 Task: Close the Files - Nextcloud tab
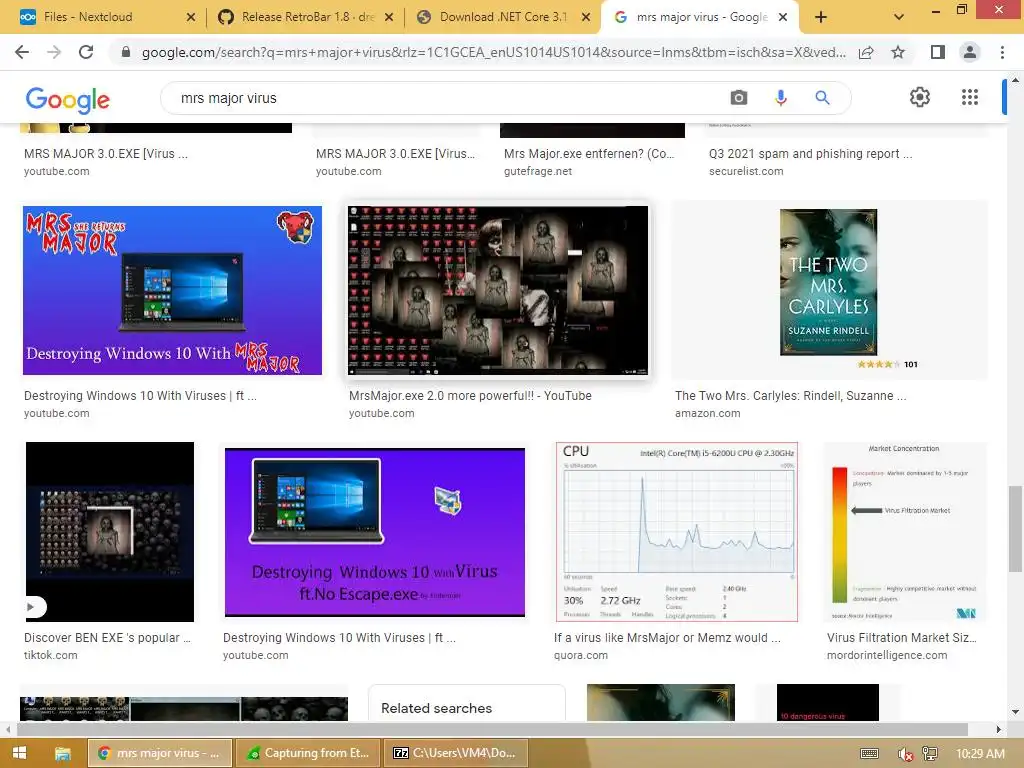coord(191,17)
